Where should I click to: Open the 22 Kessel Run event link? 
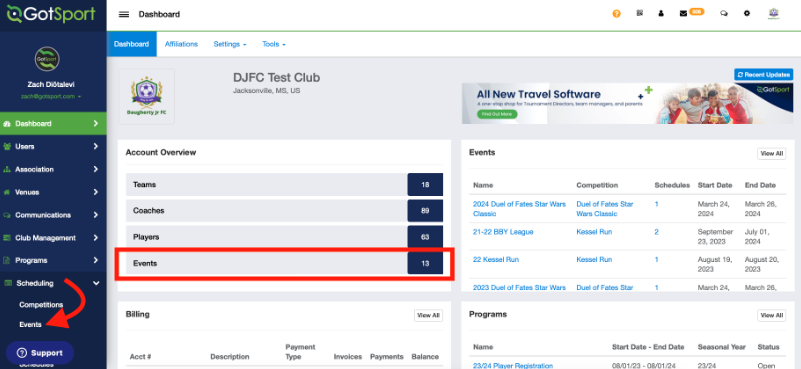click(496, 260)
